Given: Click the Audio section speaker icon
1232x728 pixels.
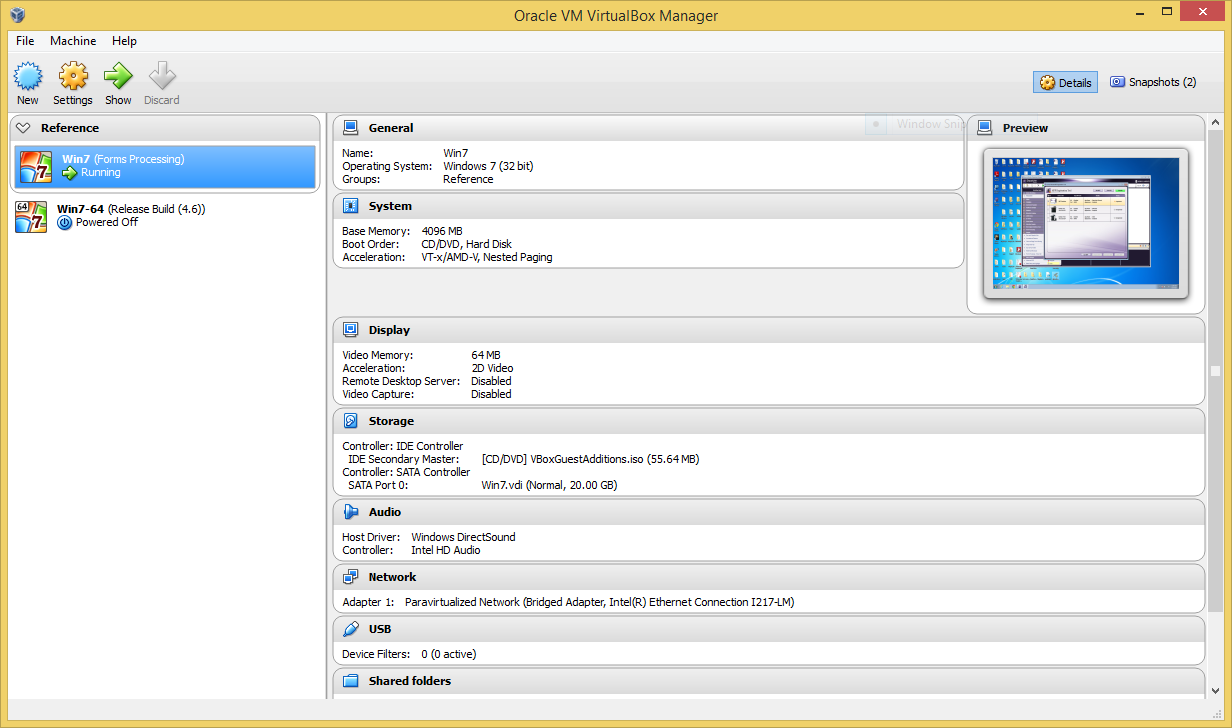Looking at the screenshot, I should tap(351, 512).
